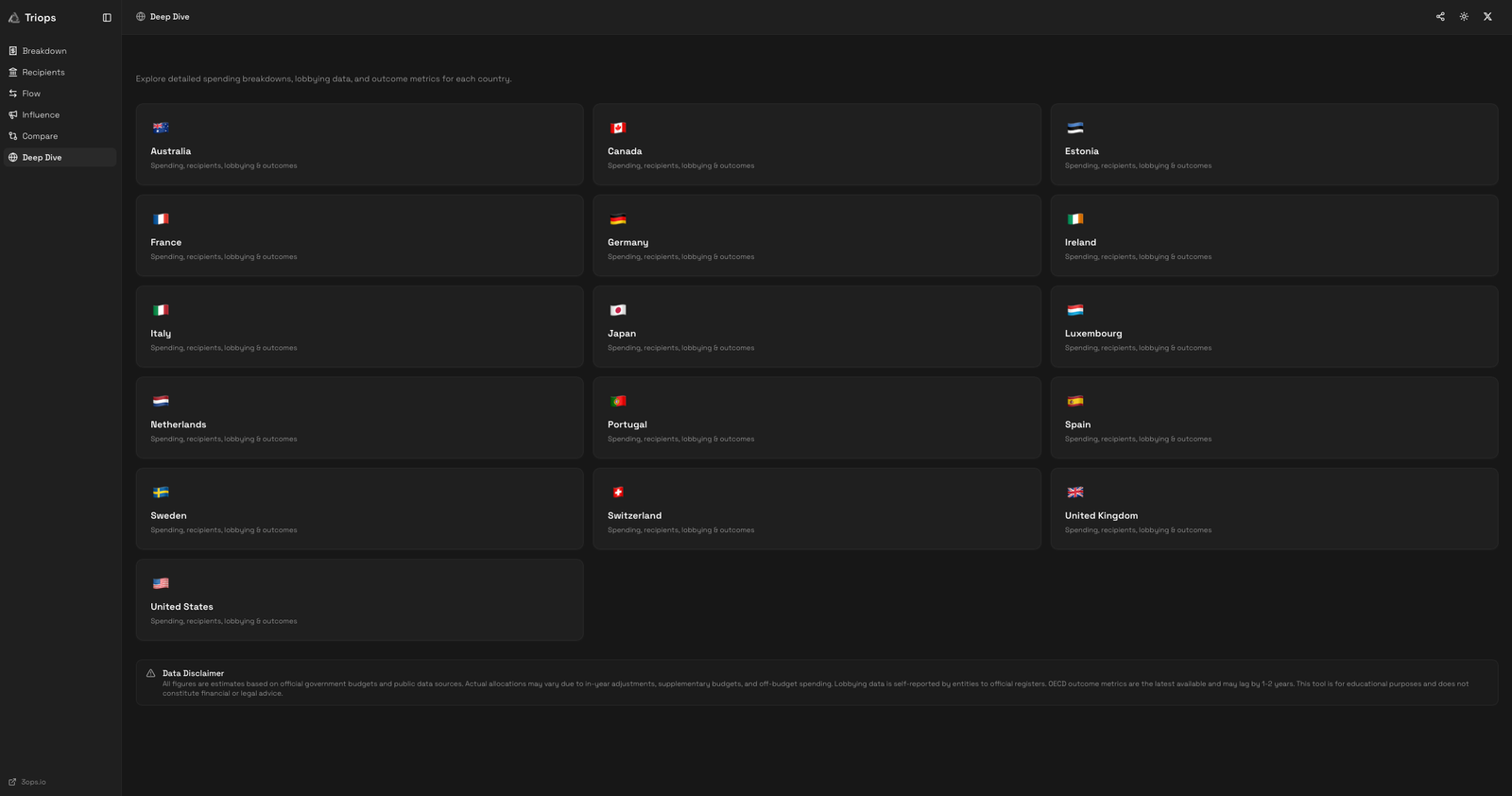Screen dimensions: 1512x796
Task: Select the Japan country card
Action: pos(816,327)
